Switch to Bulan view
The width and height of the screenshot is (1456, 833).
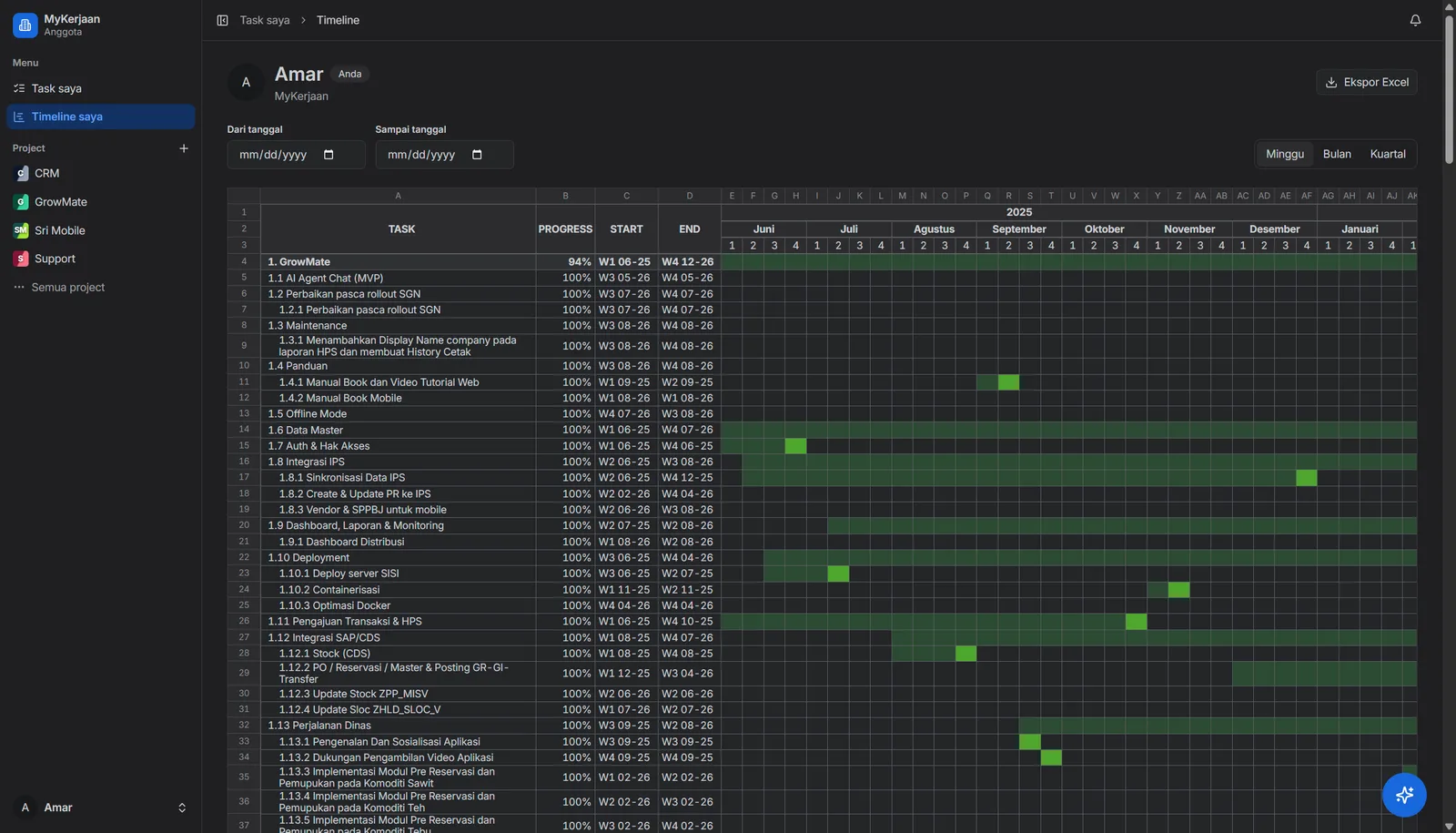click(x=1337, y=154)
